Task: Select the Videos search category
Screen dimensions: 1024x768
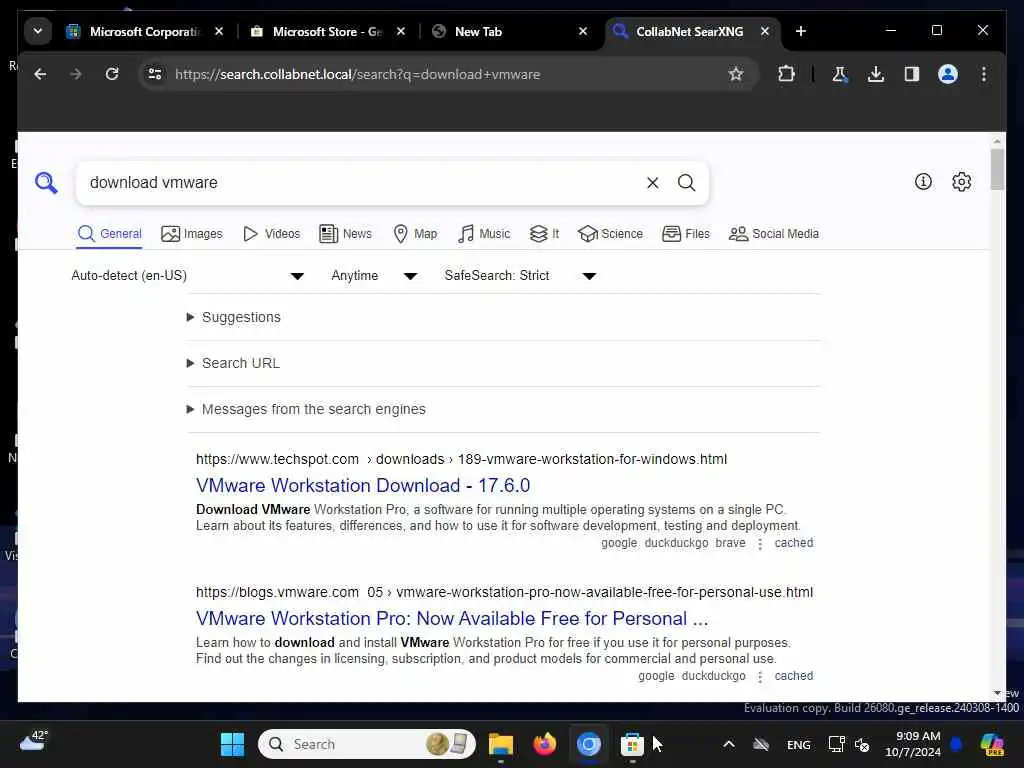Action: click(271, 234)
